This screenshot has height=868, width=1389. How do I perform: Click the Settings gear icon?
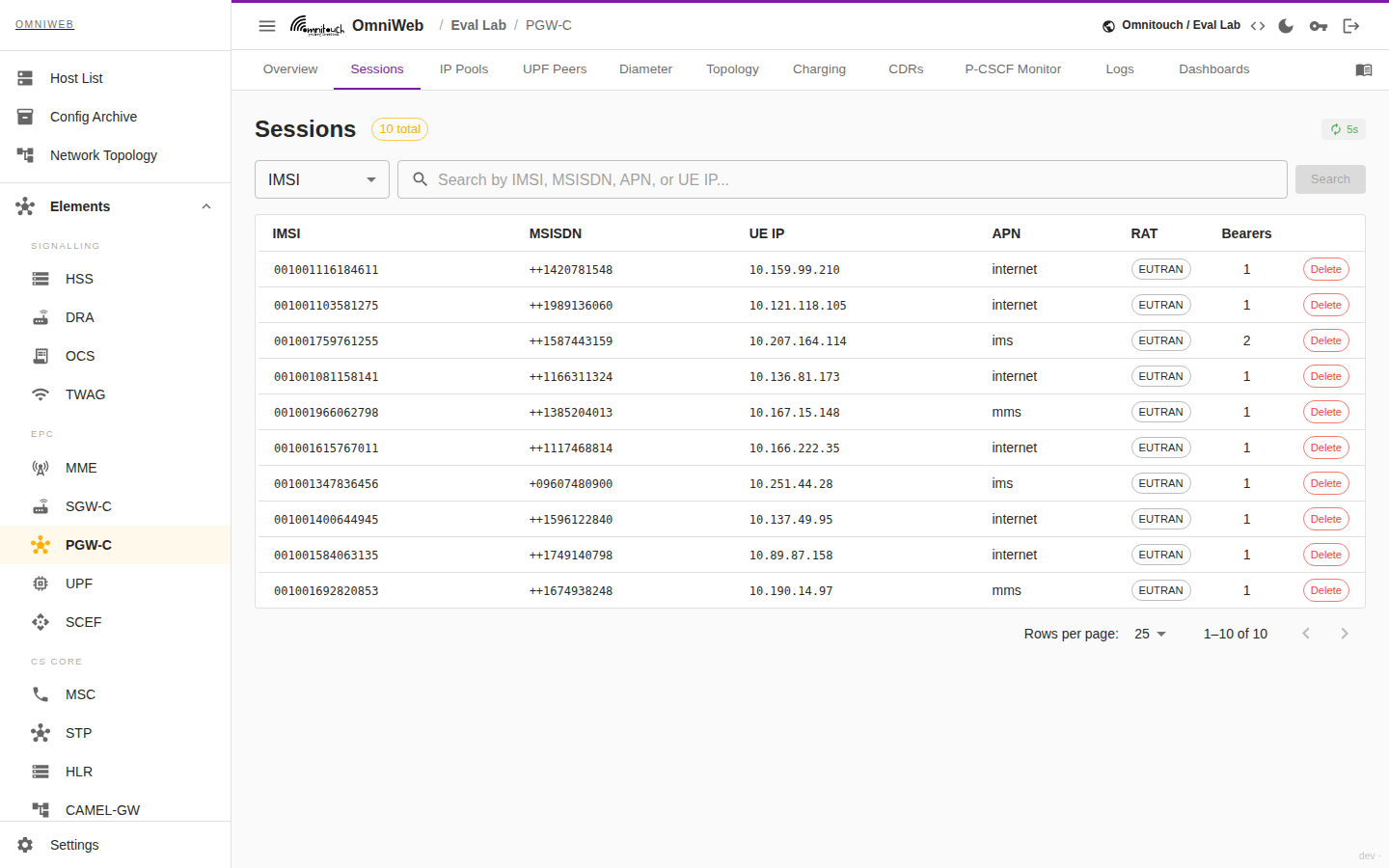point(25,845)
